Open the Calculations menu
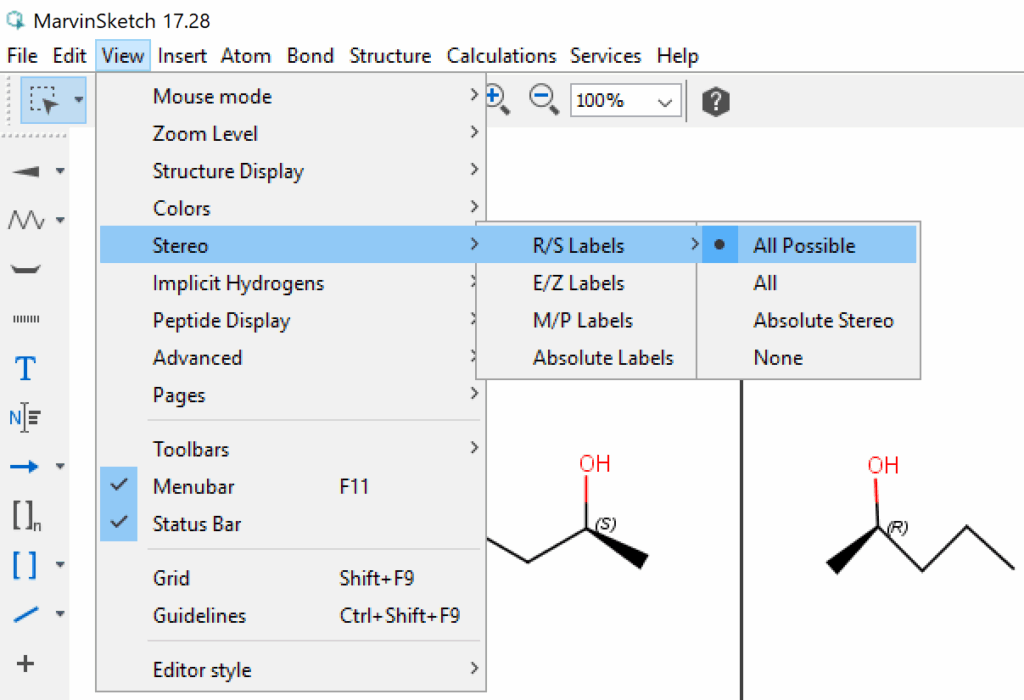 501,56
